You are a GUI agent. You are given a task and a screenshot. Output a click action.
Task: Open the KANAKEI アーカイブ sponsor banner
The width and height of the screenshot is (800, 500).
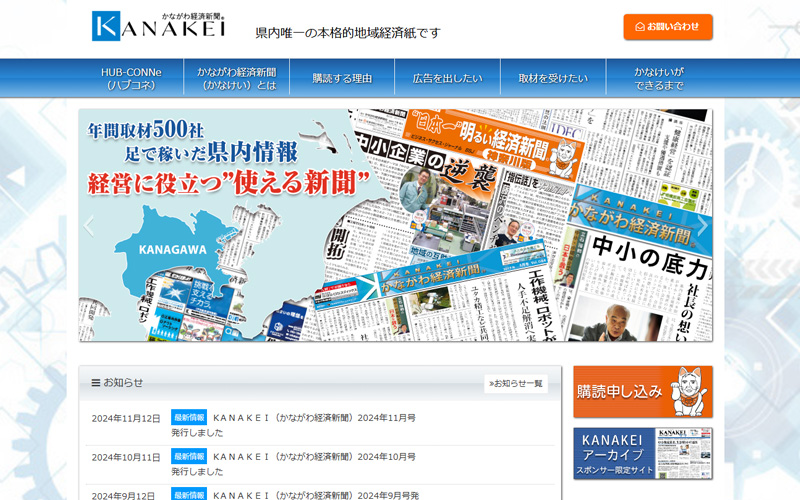[x=643, y=453]
